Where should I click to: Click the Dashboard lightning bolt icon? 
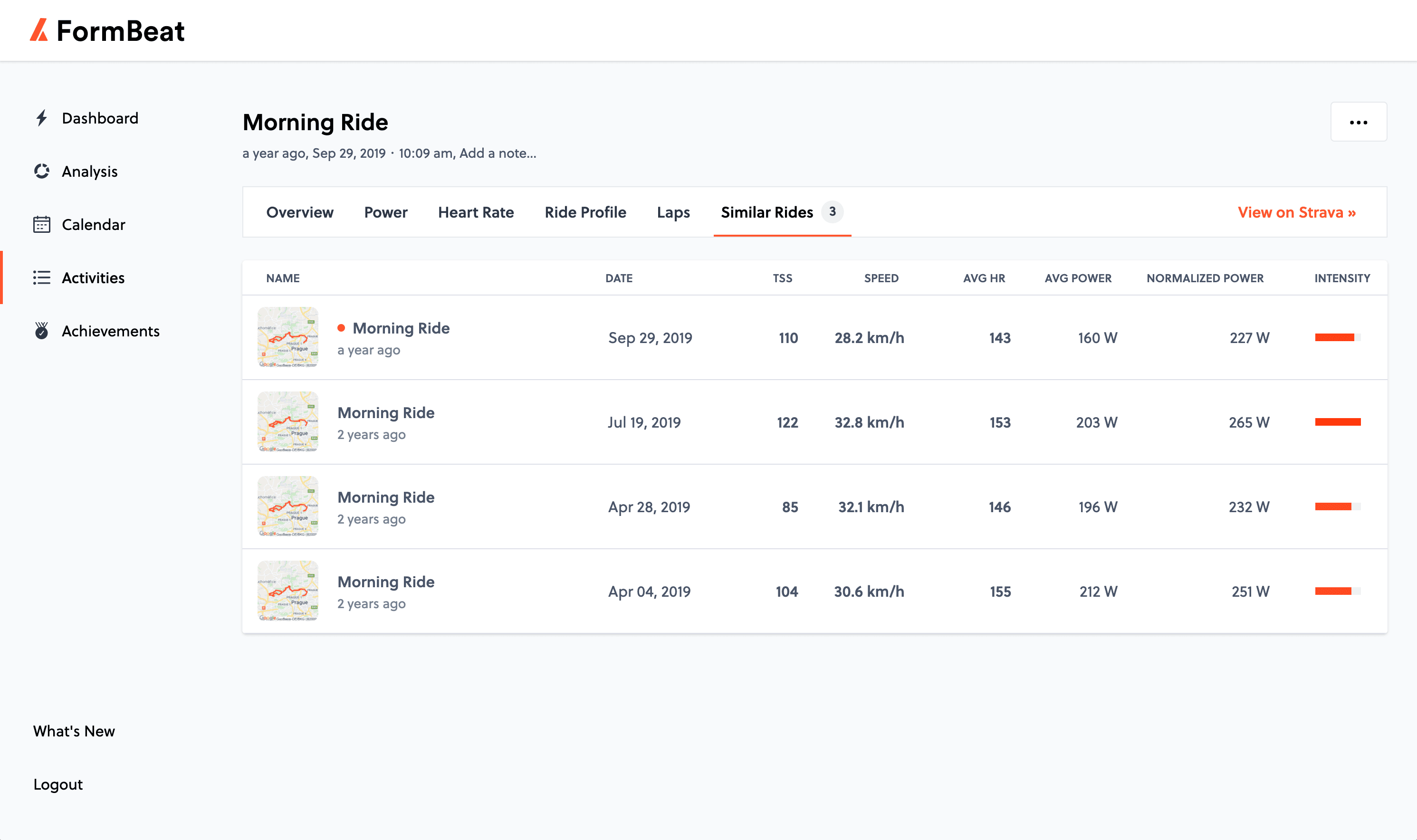point(41,118)
